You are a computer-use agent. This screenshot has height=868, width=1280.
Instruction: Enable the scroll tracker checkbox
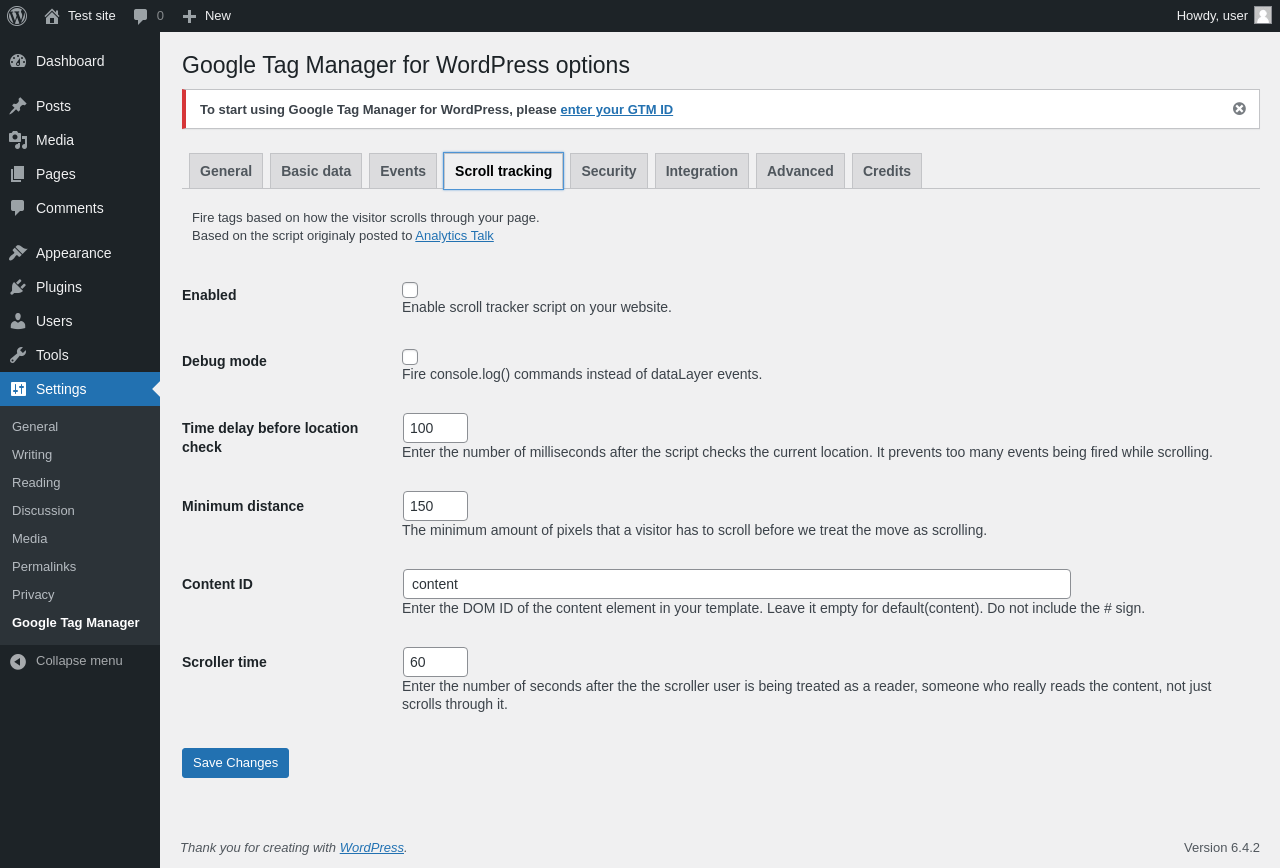(x=410, y=290)
